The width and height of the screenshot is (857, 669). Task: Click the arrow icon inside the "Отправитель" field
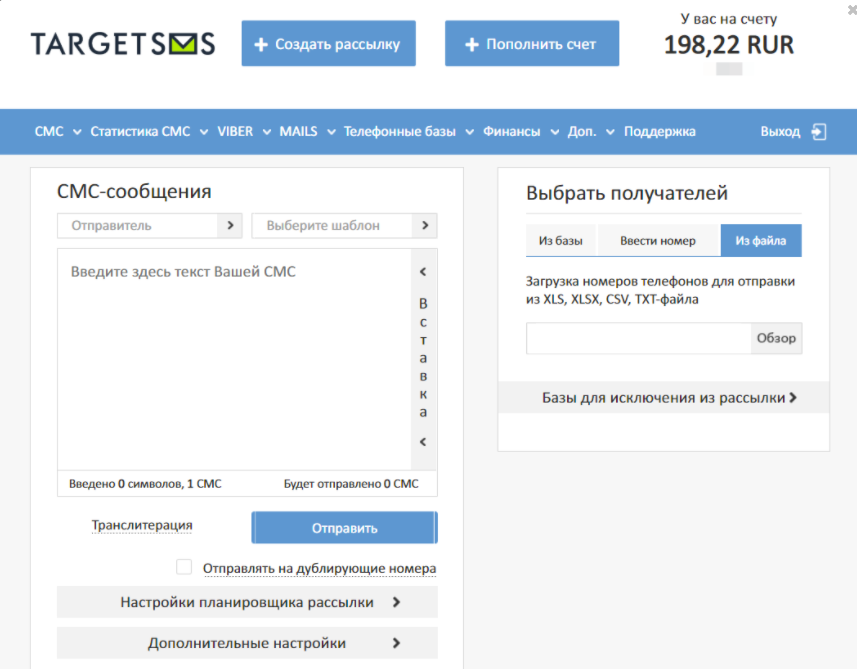(232, 225)
